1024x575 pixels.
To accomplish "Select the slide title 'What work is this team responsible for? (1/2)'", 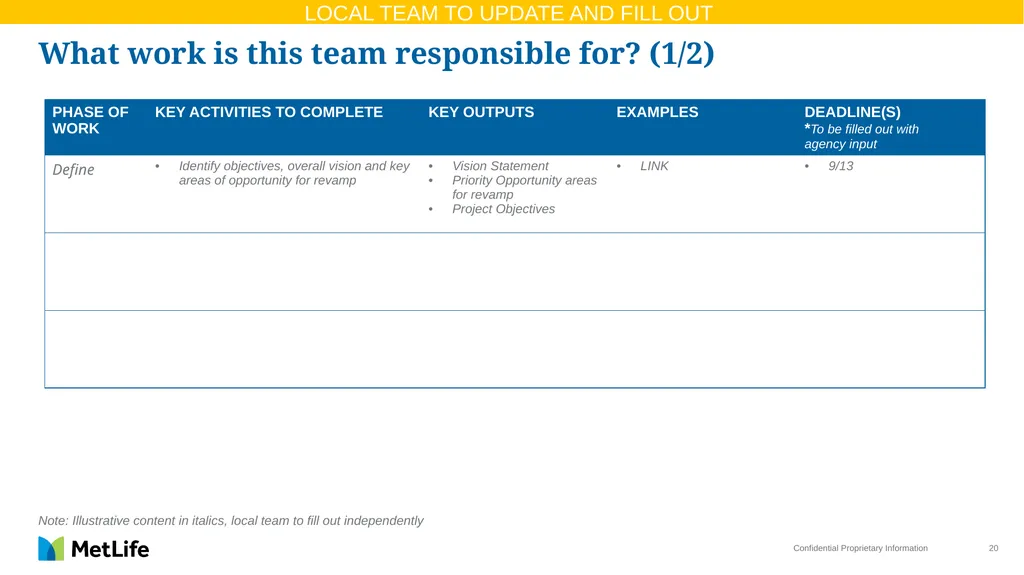I will point(376,53).
